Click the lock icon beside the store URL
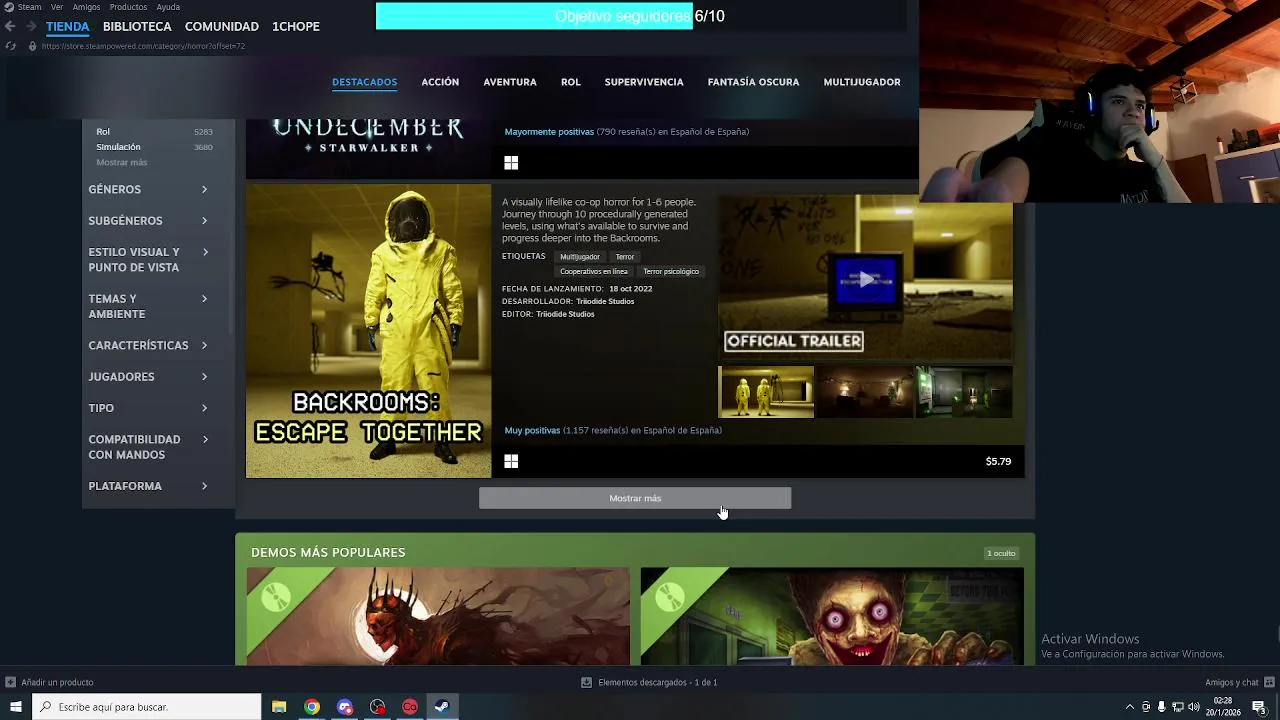The height and width of the screenshot is (720, 1280). click(32, 46)
